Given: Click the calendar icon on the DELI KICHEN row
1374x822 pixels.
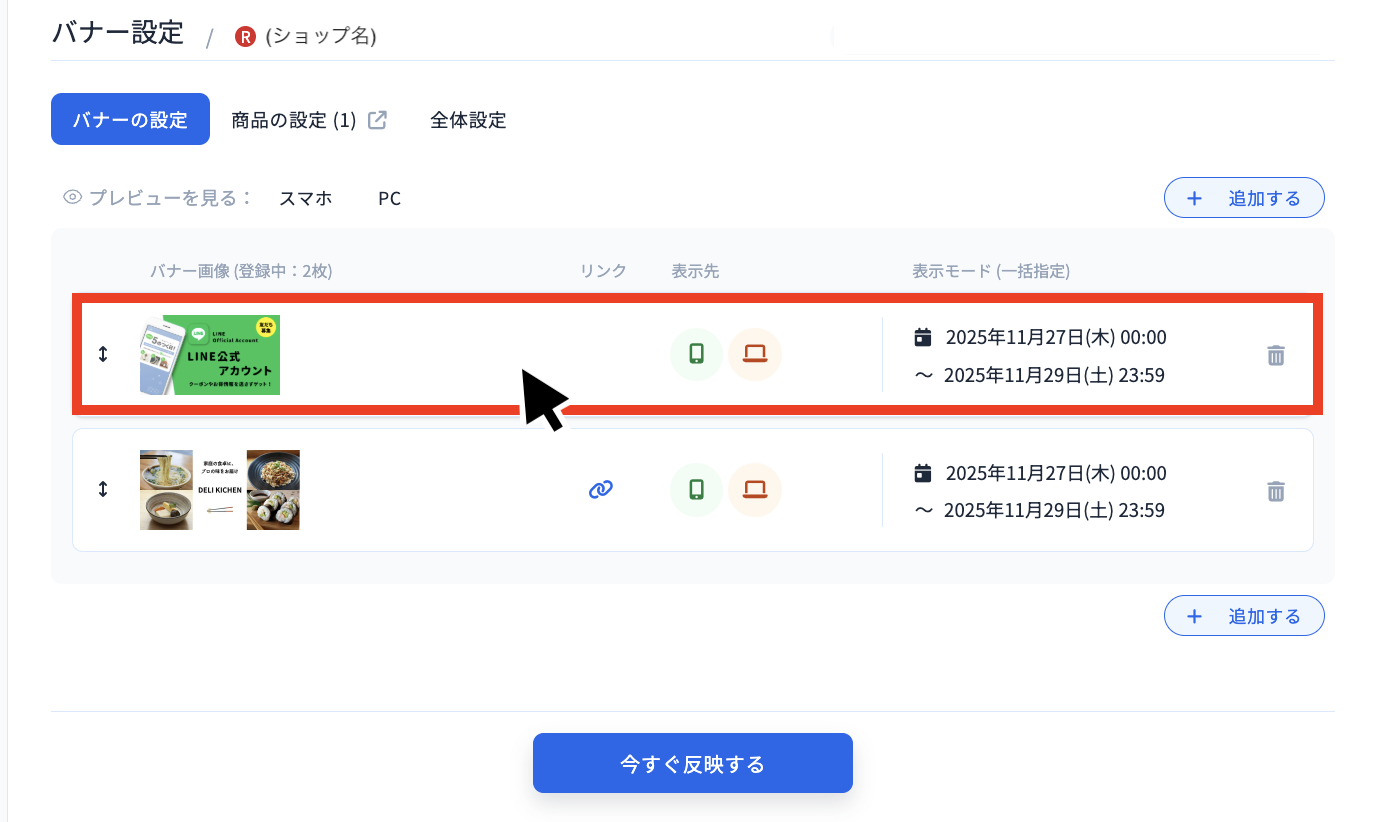Looking at the screenshot, I should [923, 472].
